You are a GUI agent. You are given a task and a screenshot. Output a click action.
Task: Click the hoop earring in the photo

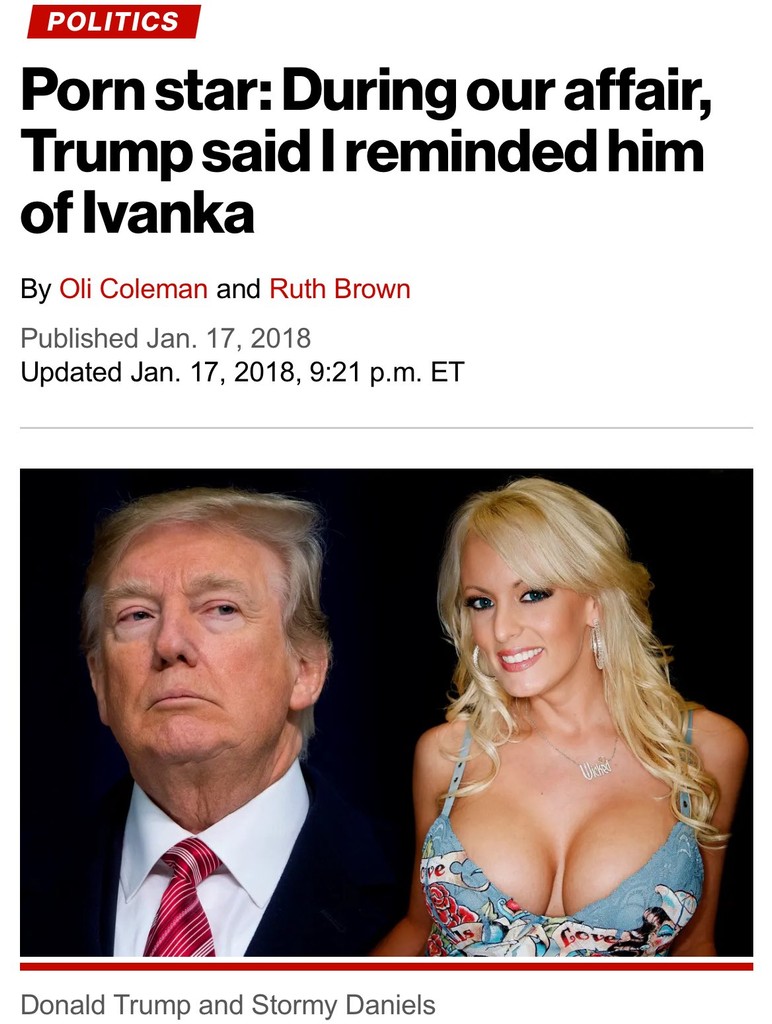tap(597, 645)
